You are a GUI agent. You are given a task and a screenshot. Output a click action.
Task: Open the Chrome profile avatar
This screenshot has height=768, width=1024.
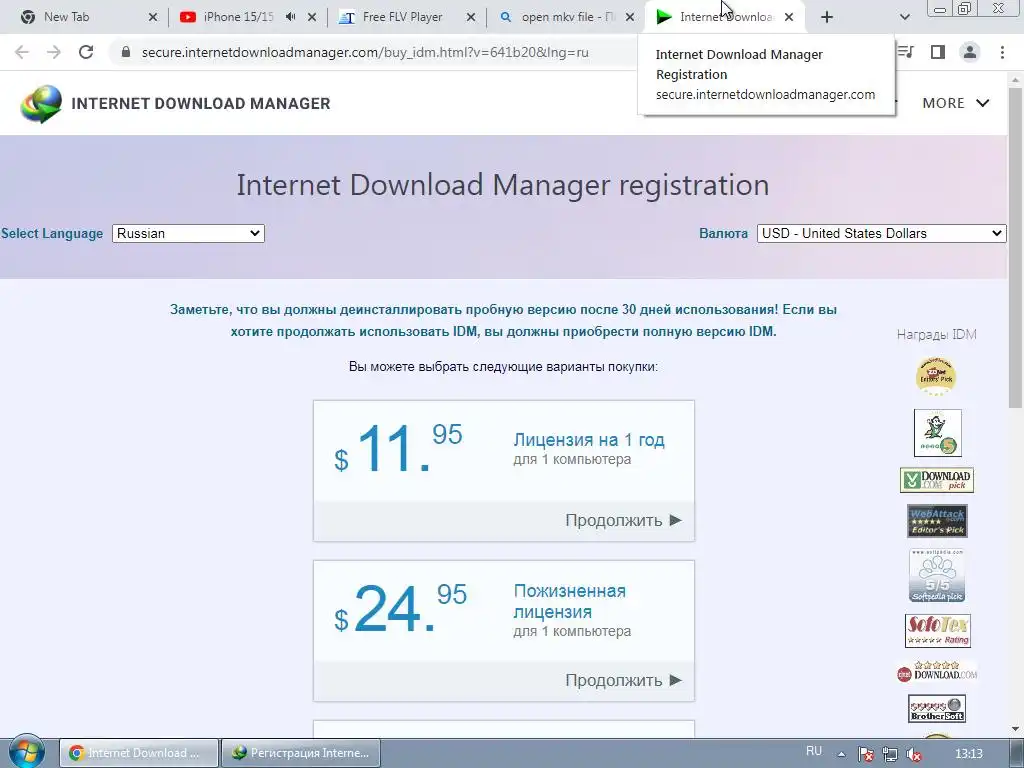point(970,52)
